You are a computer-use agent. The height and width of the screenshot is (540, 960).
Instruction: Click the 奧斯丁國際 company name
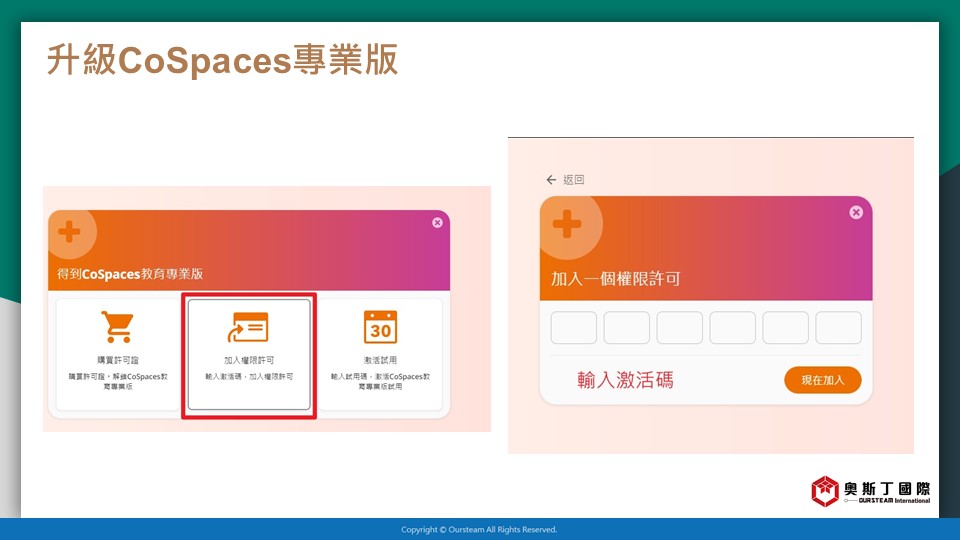click(887, 488)
